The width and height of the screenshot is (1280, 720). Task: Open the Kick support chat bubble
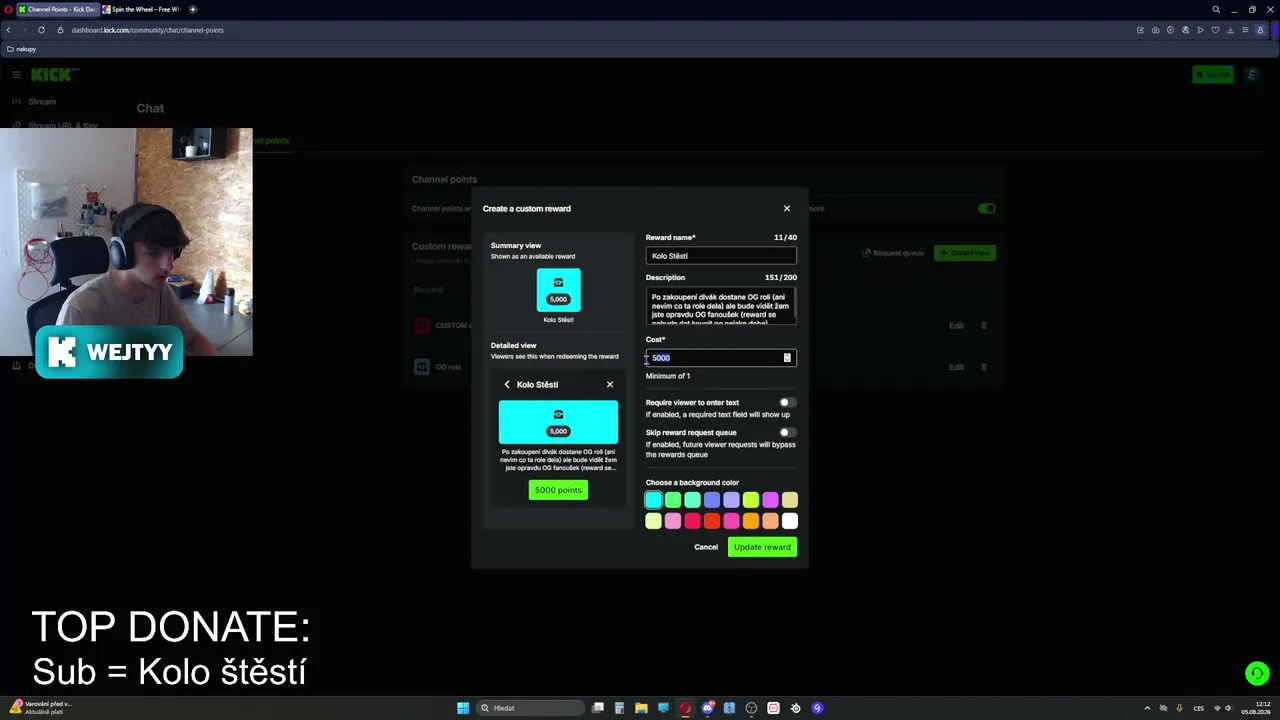[1257, 674]
